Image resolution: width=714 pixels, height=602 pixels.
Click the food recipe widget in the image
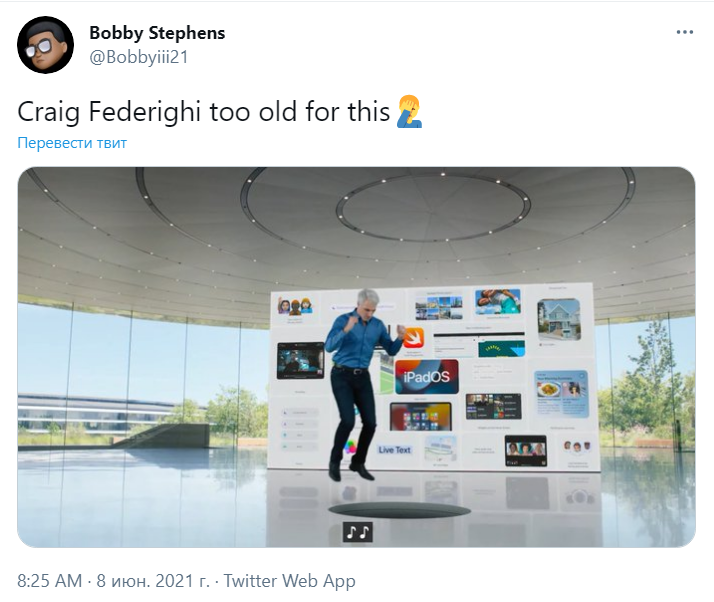coord(560,390)
